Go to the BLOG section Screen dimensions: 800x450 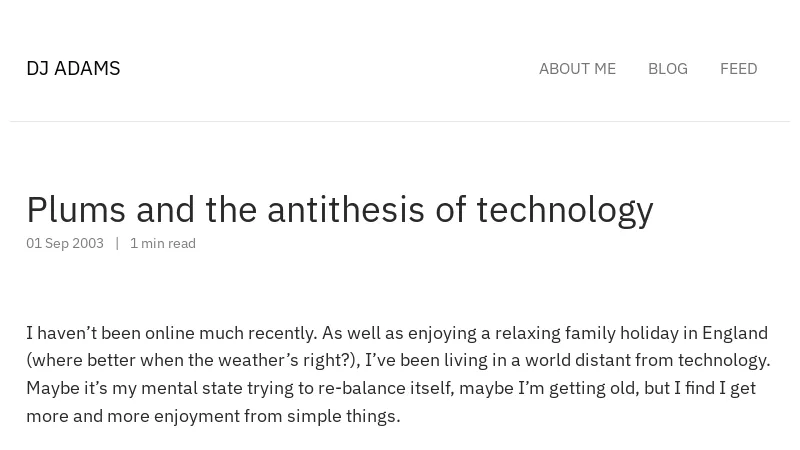point(668,69)
